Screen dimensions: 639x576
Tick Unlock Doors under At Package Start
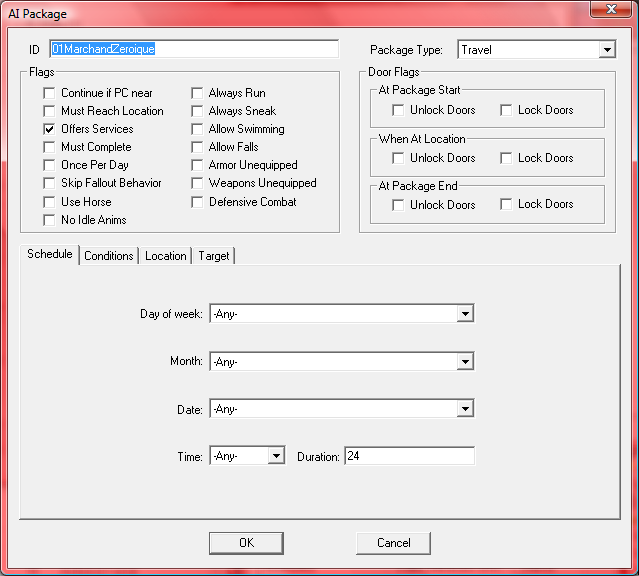point(399,110)
